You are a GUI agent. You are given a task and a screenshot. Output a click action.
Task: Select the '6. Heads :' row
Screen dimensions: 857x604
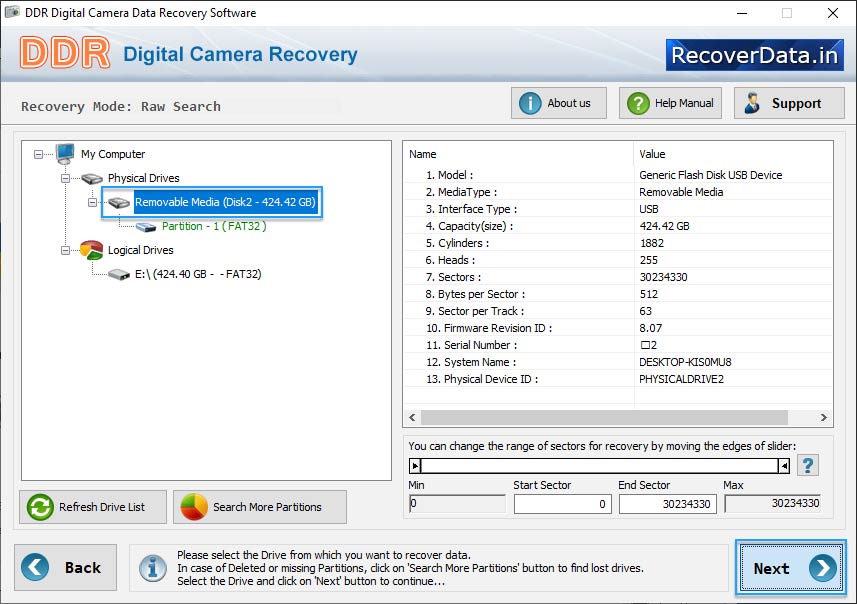click(618, 260)
